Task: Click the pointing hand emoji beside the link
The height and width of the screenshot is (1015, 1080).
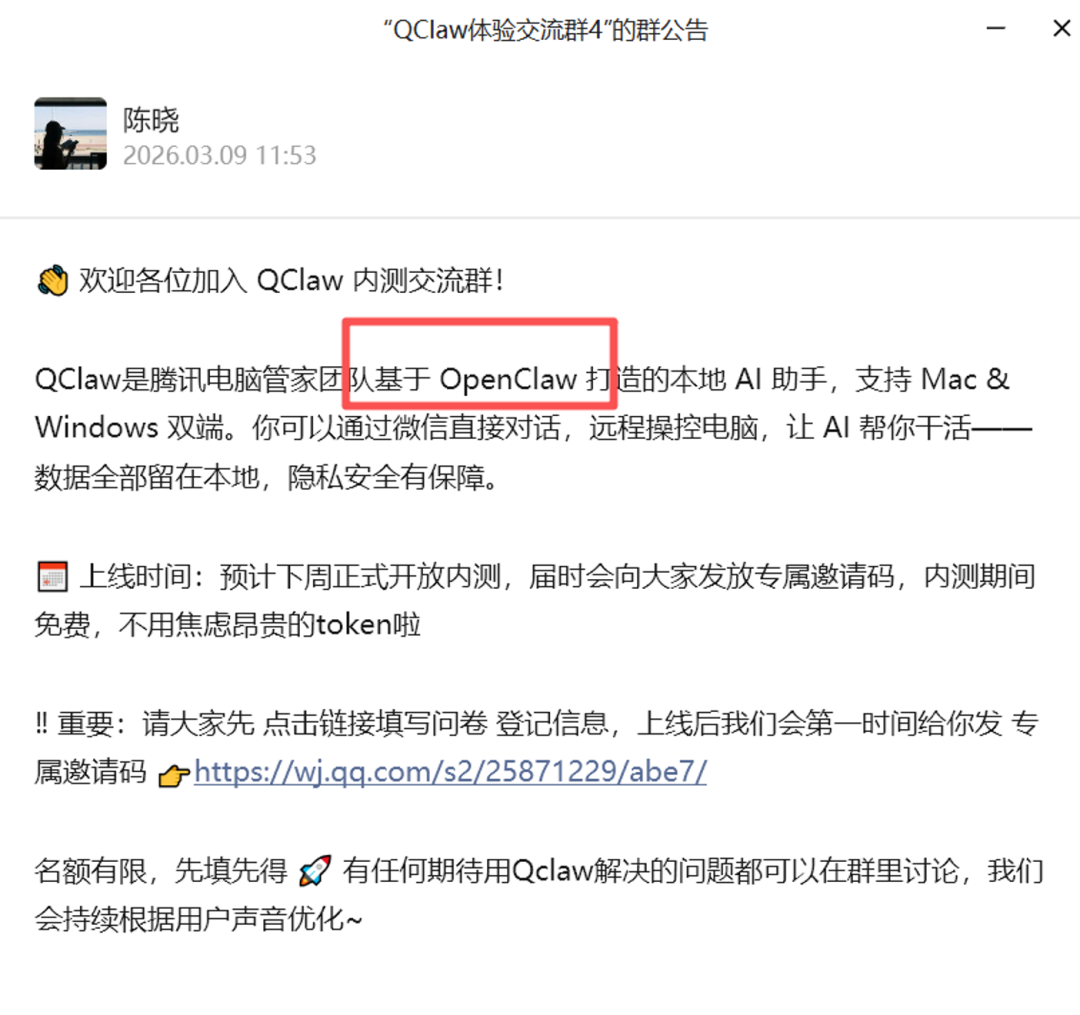Action: click(174, 775)
